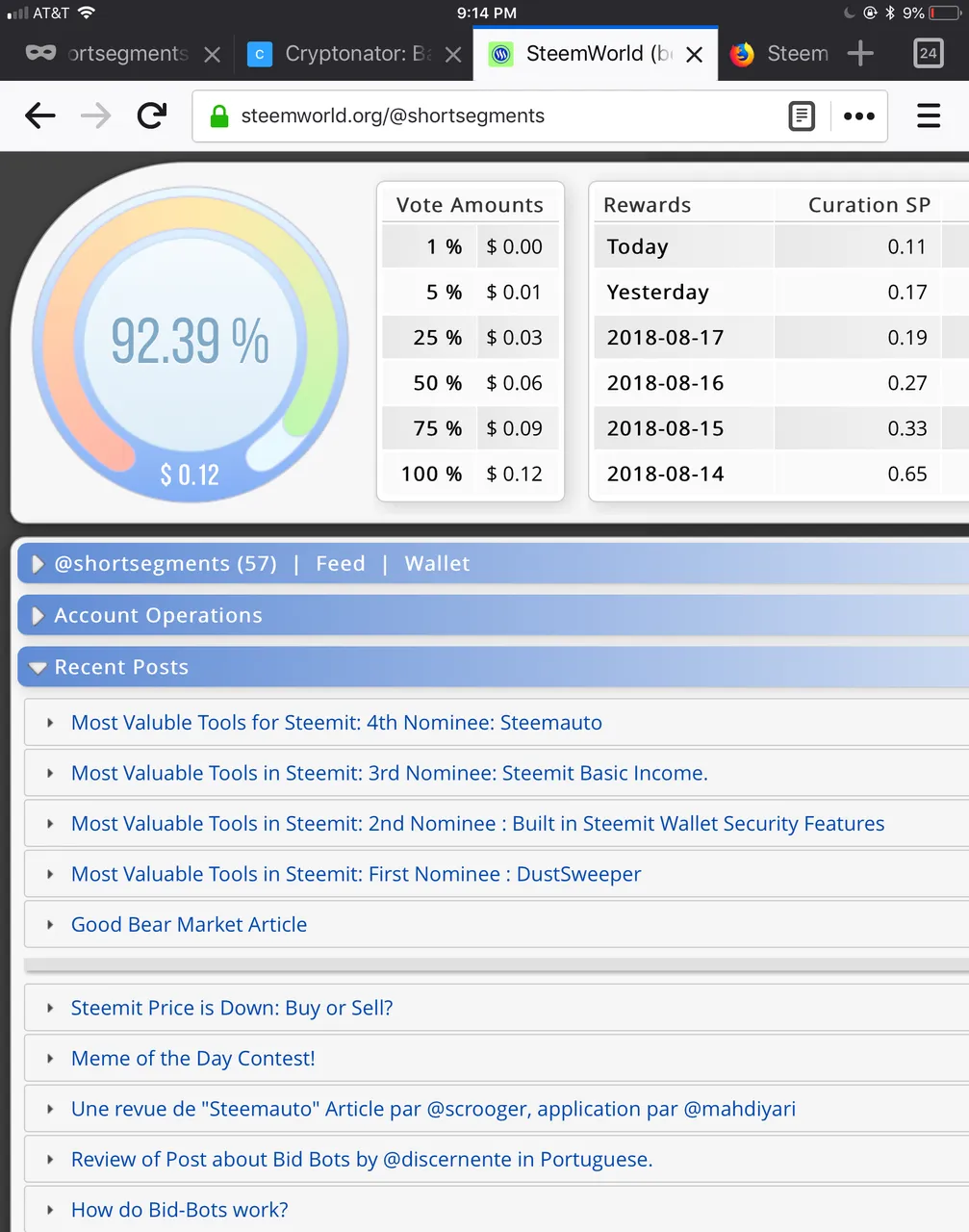Expand post arrow for 4th Nominee: Steemauto

click(50, 723)
